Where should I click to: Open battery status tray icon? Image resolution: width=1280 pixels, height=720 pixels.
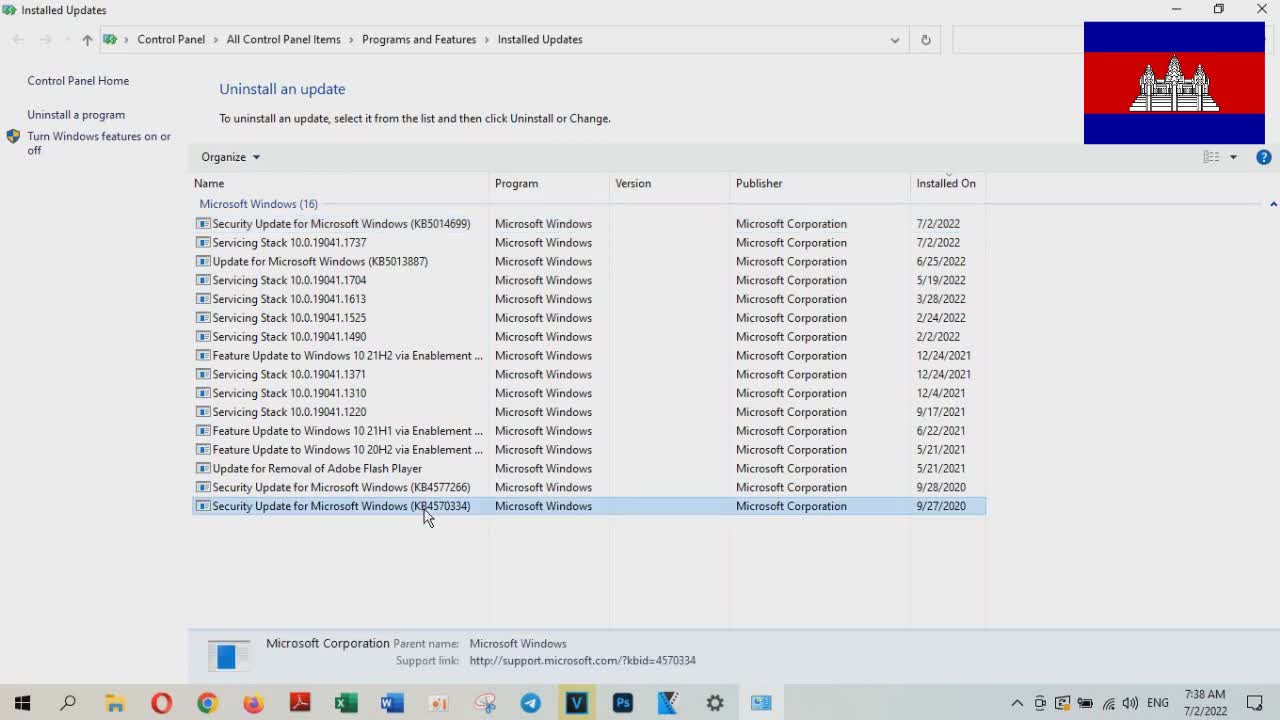click(x=1085, y=703)
